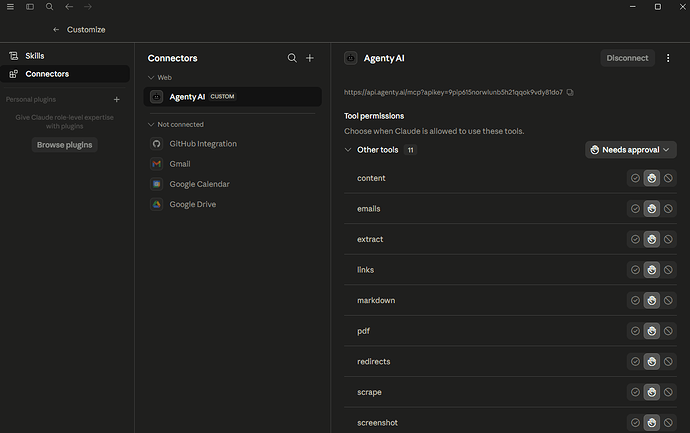690x433 pixels.
Task: Set extract tool to always allow
Action: tap(635, 239)
